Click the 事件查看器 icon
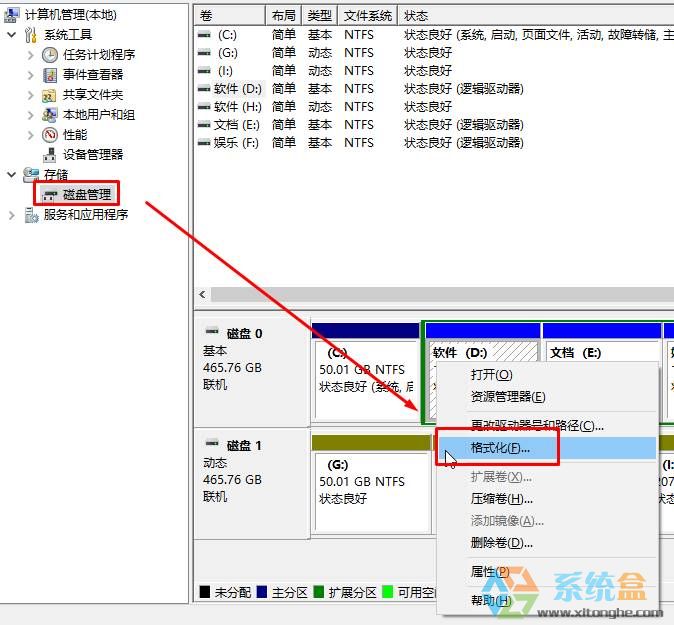 point(50,75)
